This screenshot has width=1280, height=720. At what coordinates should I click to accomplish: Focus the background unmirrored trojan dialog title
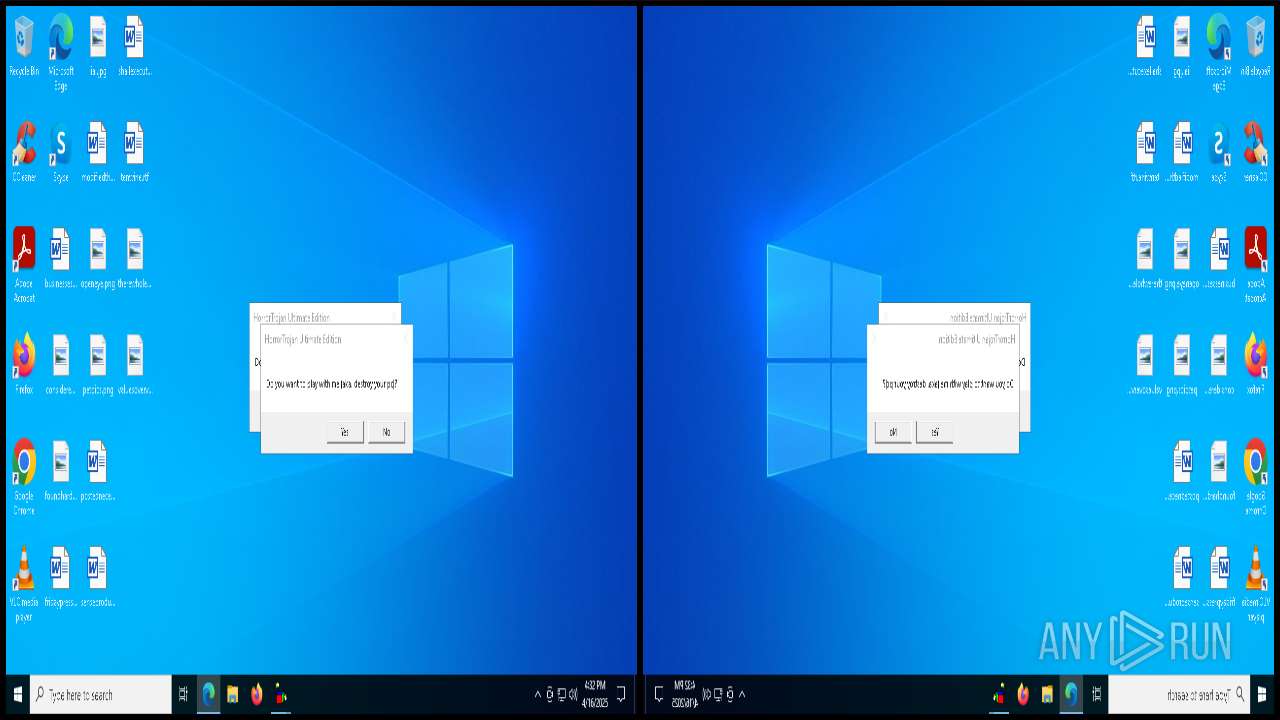pyautogui.click(x=292, y=317)
